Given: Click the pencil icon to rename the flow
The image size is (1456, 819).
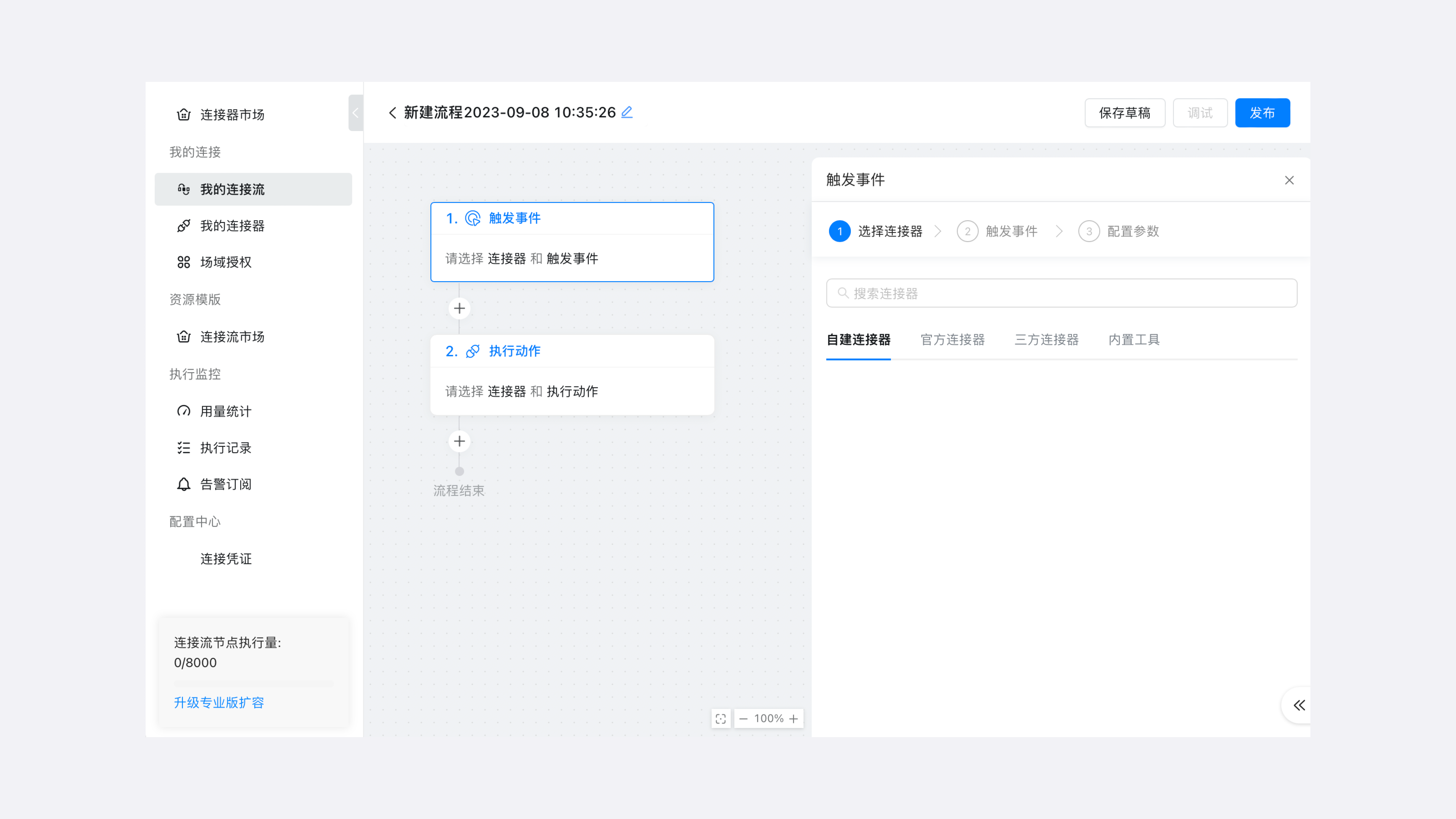Looking at the screenshot, I should point(626,113).
